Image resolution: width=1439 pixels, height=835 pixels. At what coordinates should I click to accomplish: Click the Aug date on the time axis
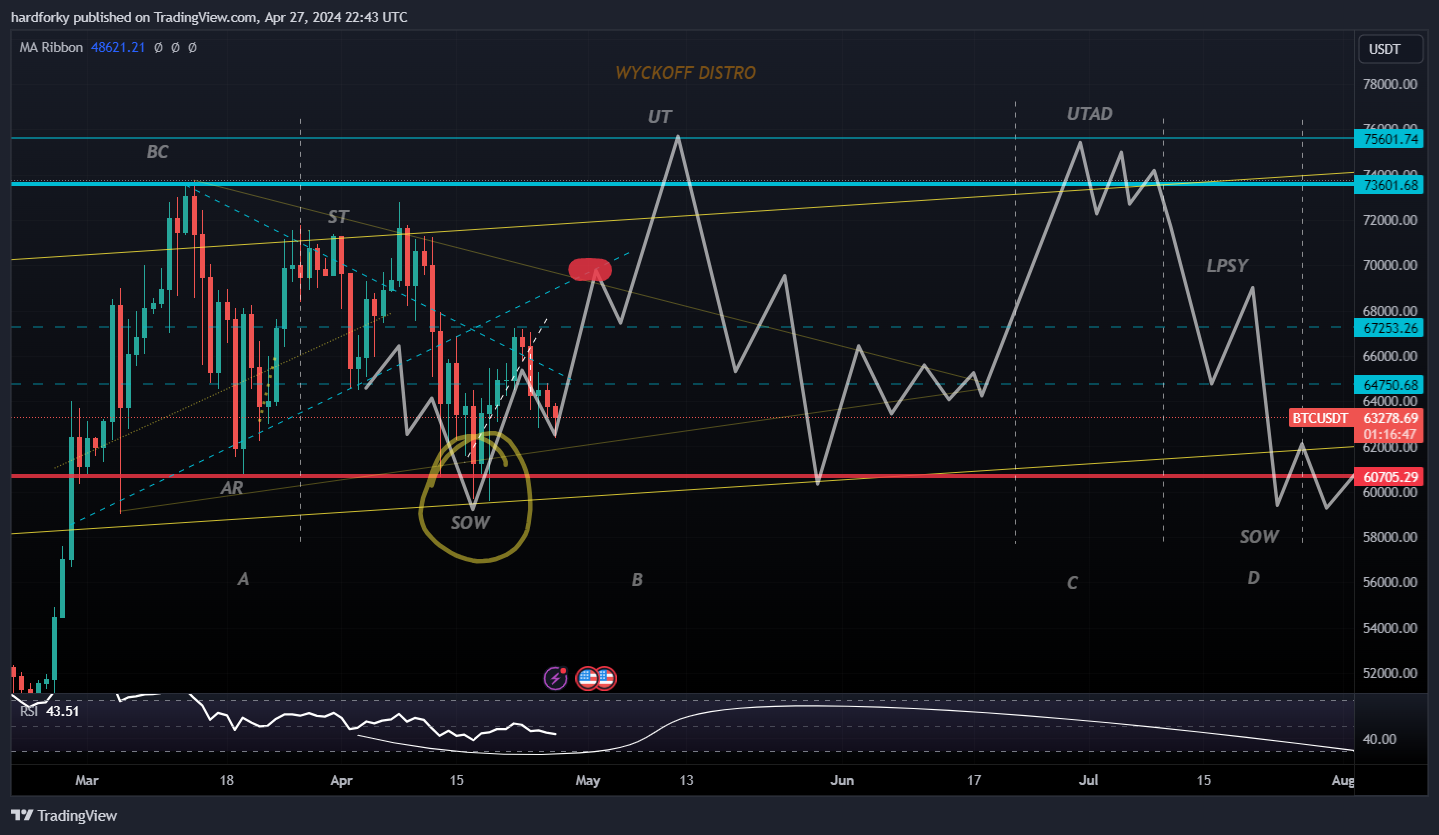(x=1343, y=780)
